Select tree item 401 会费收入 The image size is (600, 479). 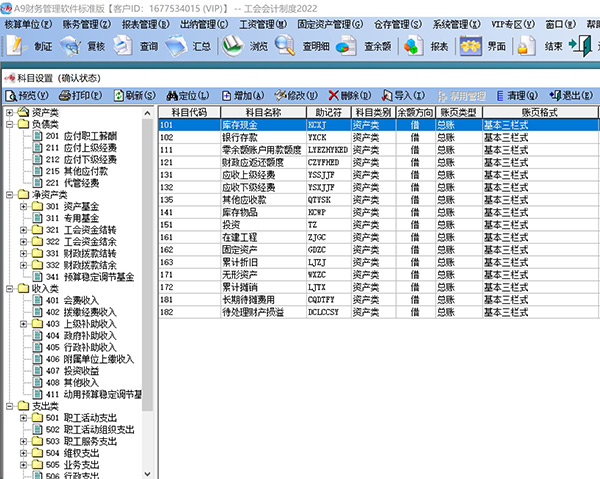click(x=78, y=298)
